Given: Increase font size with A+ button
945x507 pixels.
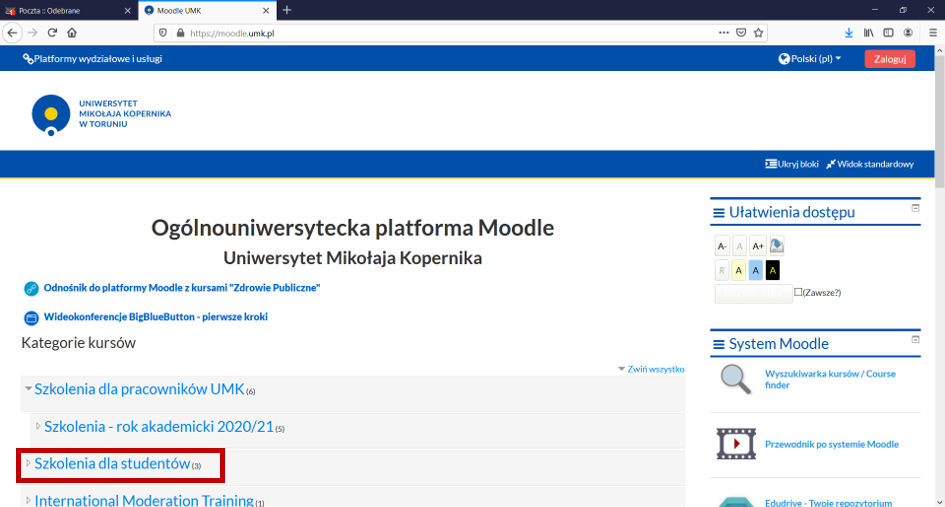Looking at the screenshot, I should pos(758,246).
